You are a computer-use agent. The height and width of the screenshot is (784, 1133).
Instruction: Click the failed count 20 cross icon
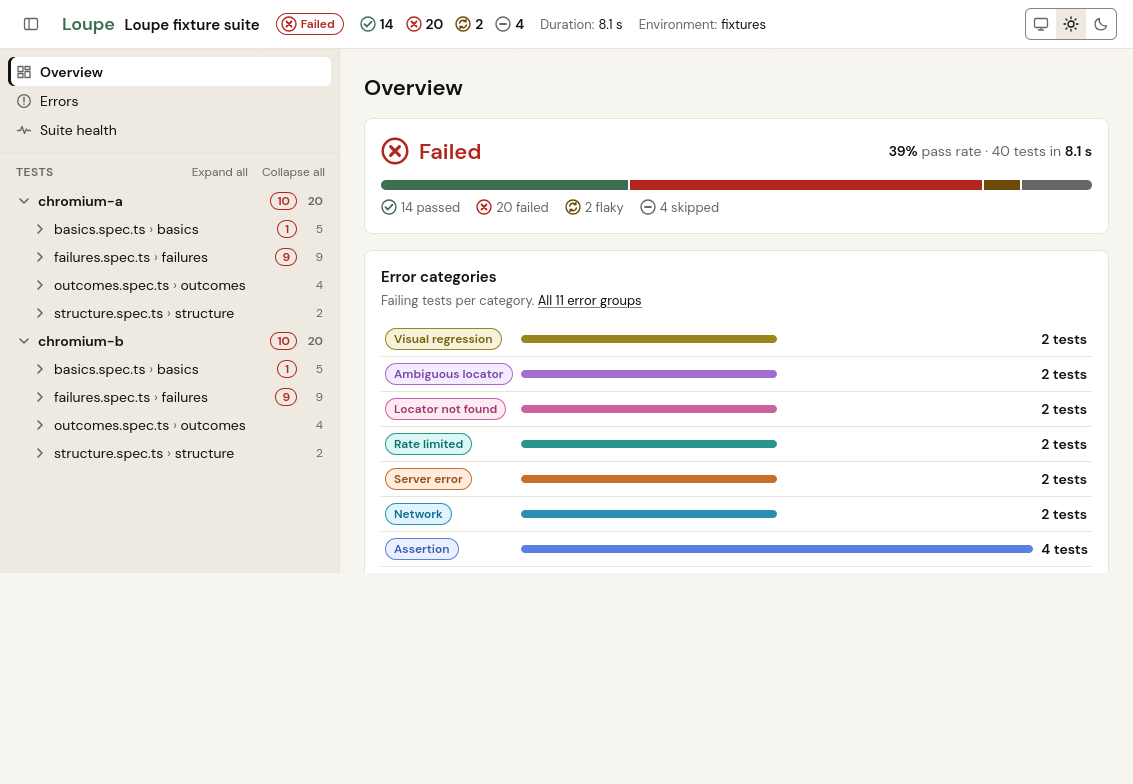413,24
